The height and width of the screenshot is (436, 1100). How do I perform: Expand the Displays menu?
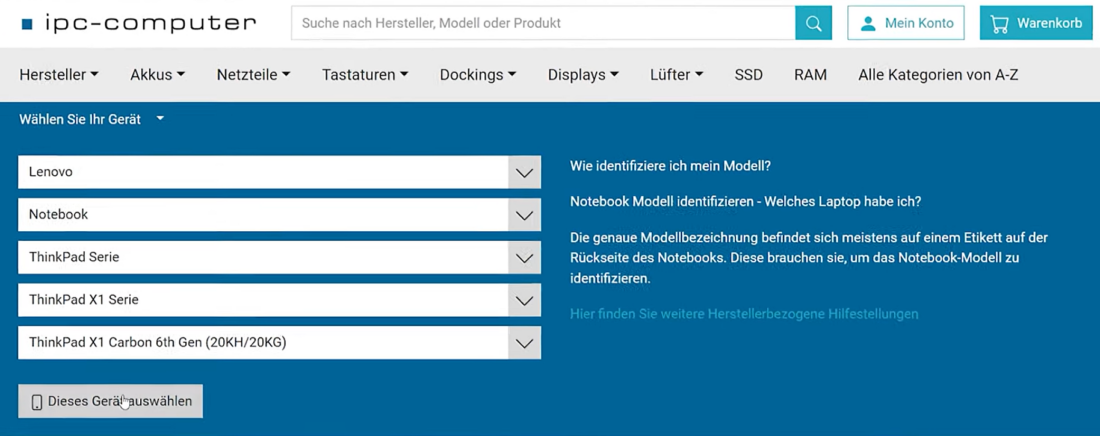coord(583,74)
